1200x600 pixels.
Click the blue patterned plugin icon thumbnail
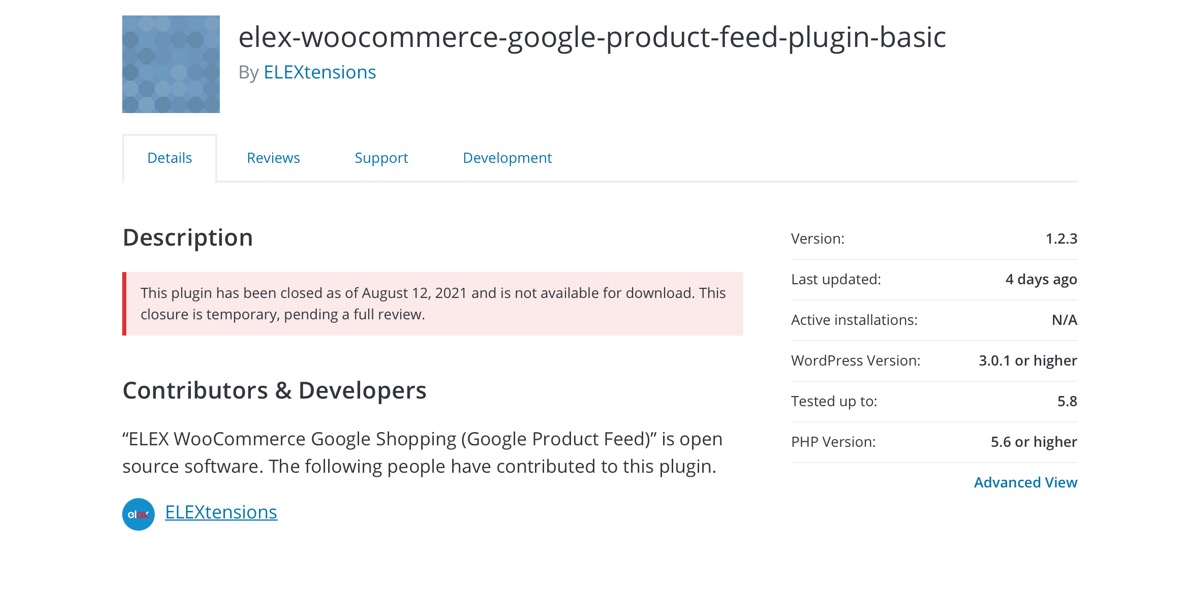[171, 64]
